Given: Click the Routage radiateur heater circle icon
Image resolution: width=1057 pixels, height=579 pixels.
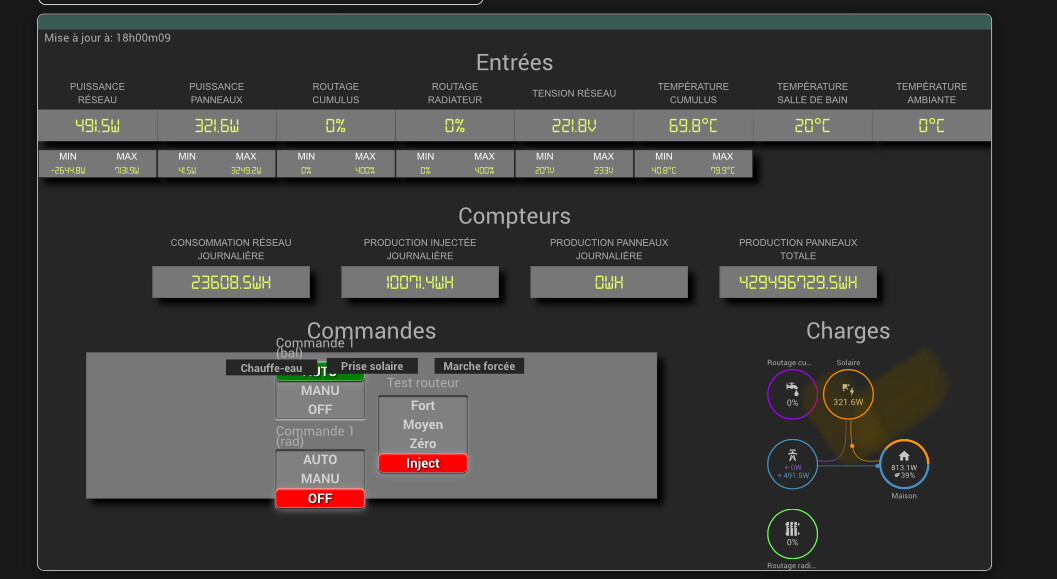Looking at the screenshot, I should pyautogui.click(x=792, y=535).
